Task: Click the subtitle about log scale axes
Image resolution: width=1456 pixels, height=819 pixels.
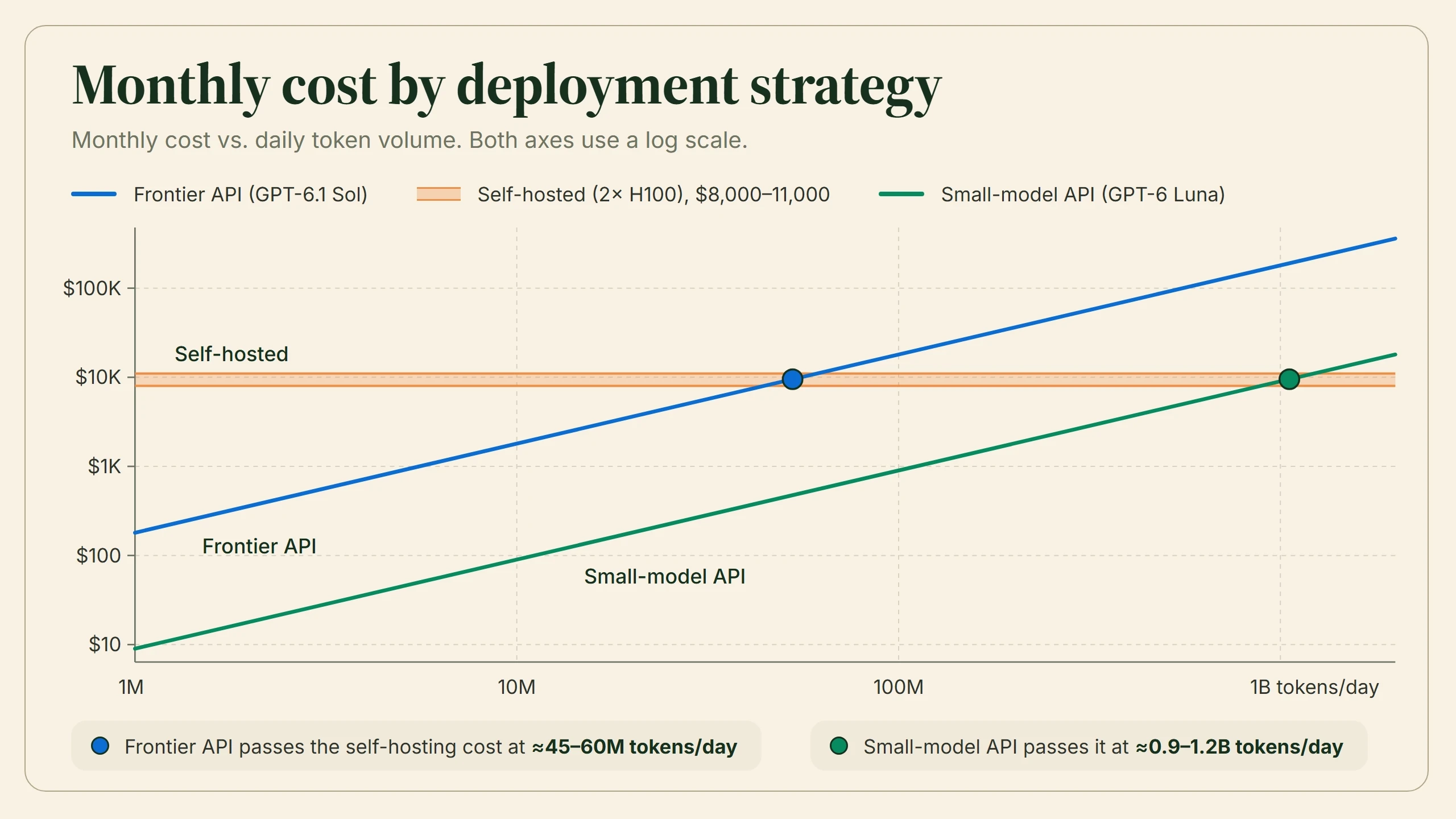Action: [x=409, y=140]
